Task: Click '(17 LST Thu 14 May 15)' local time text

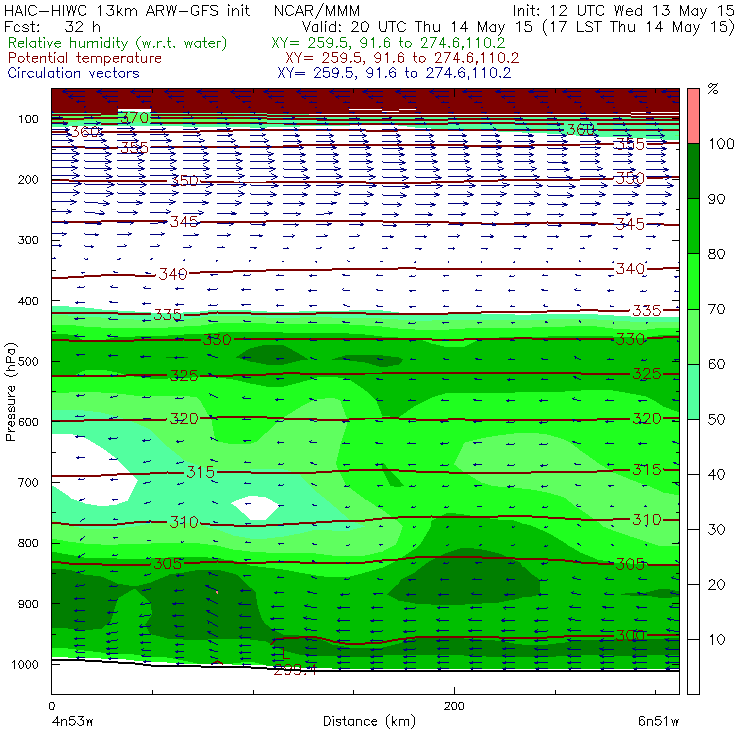Action: pos(639,27)
